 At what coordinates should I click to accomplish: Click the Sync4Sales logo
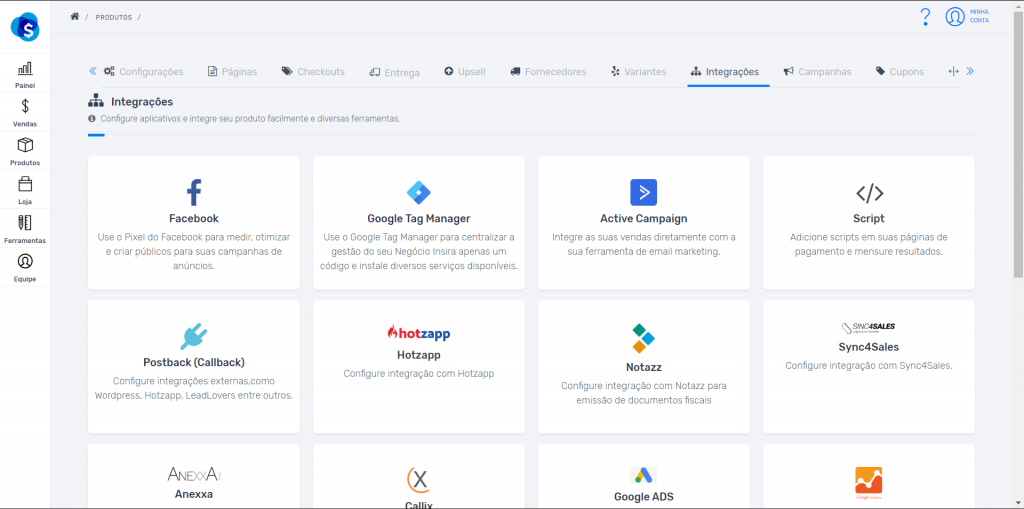pyautogui.click(x=868, y=328)
